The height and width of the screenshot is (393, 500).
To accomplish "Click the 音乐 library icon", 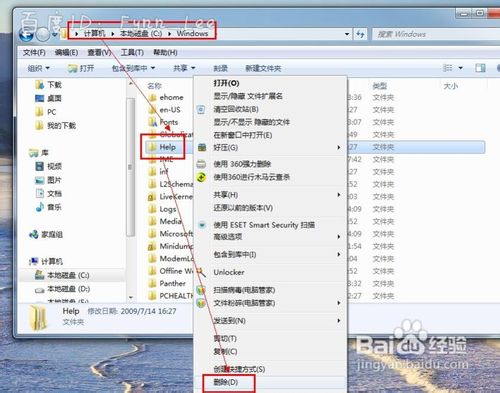I will [40, 207].
